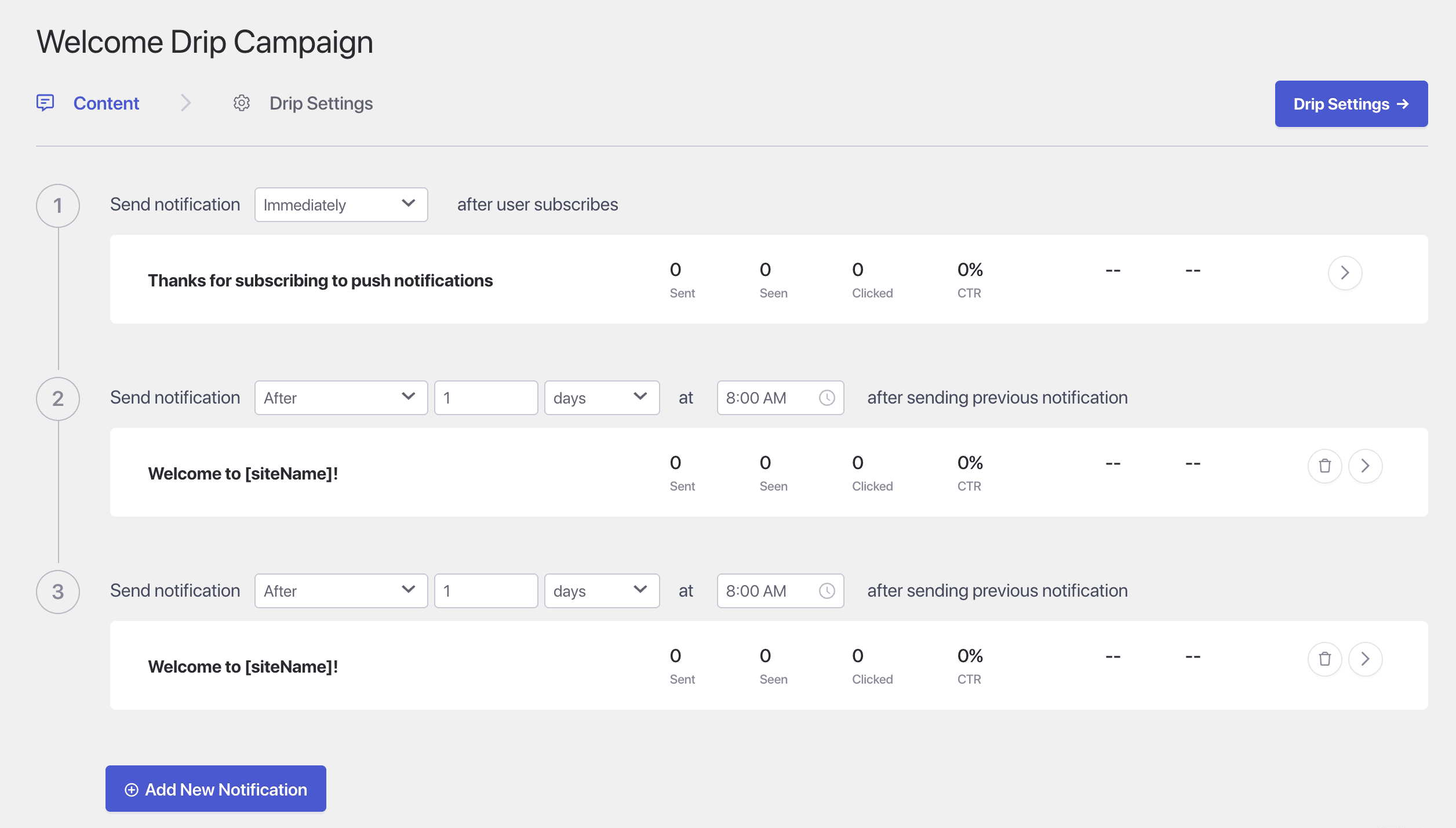Image resolution: width=1456 pixels, height=828 pixels.
Task: Open step 3 days unit dropdown
Action: 601,591
